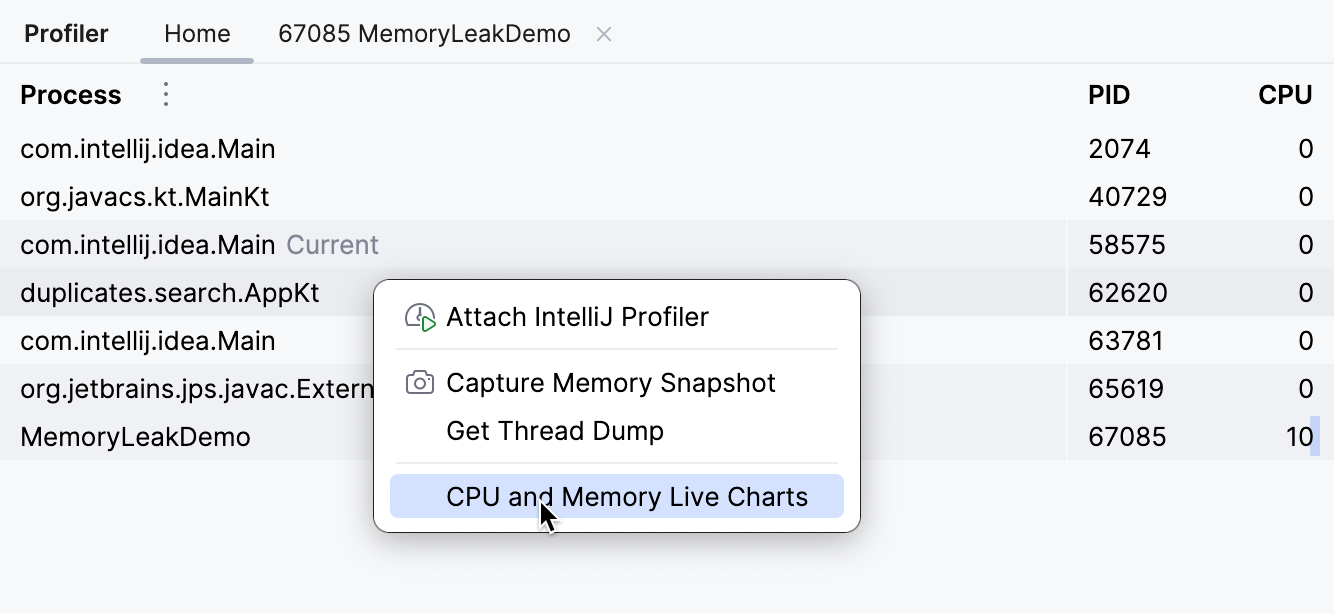Select com.intellij.idea.Main with PID 2074

[147, 148]
